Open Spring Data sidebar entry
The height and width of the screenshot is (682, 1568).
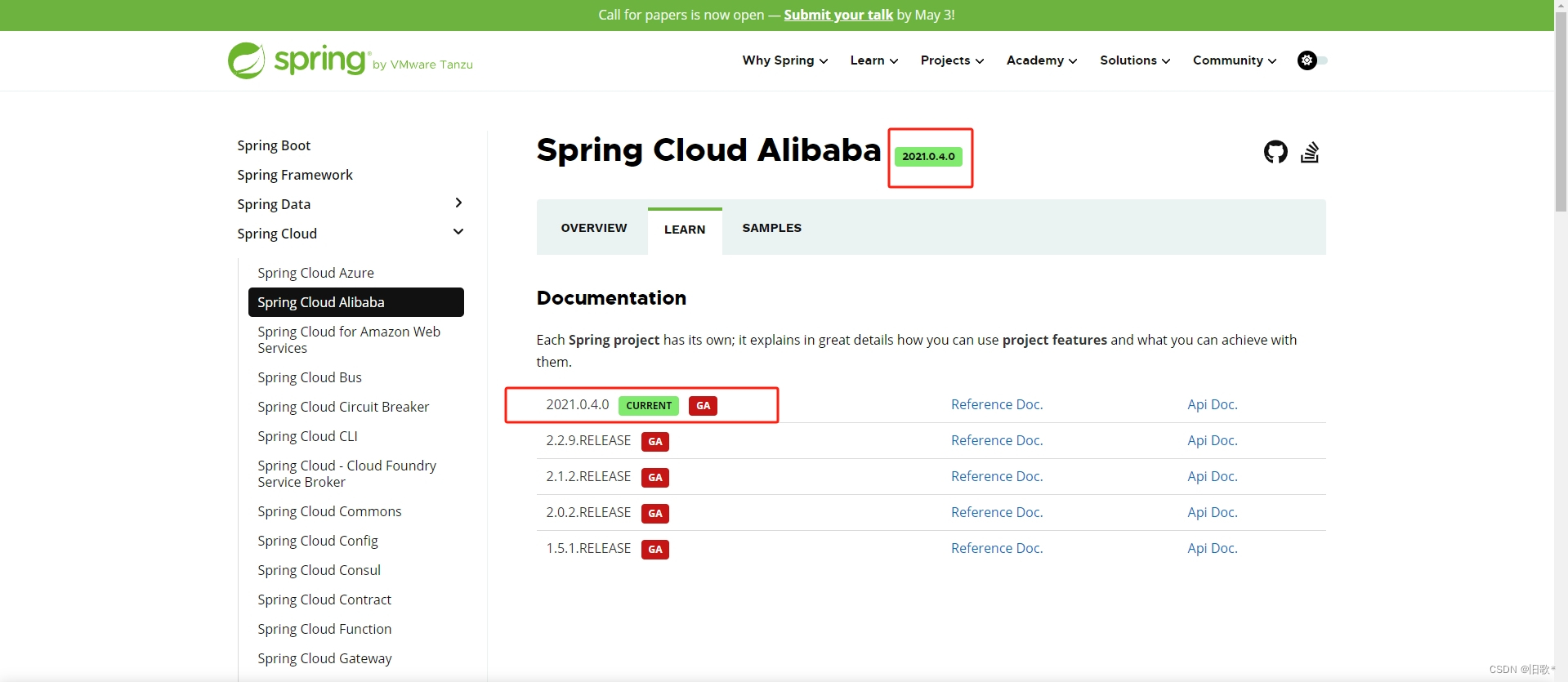tap(274, 204)
